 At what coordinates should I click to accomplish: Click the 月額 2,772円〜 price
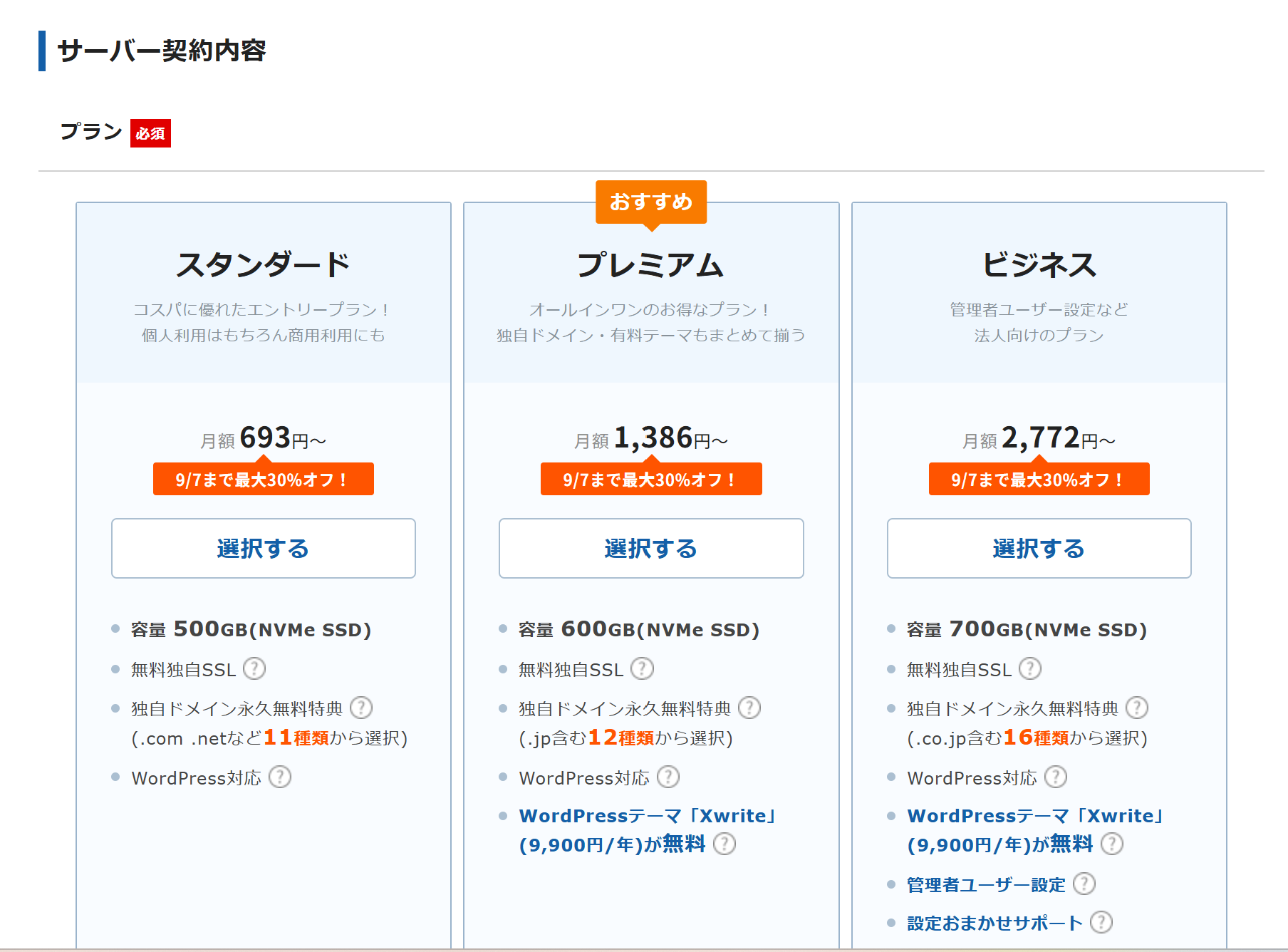[x=1039, y=438]
